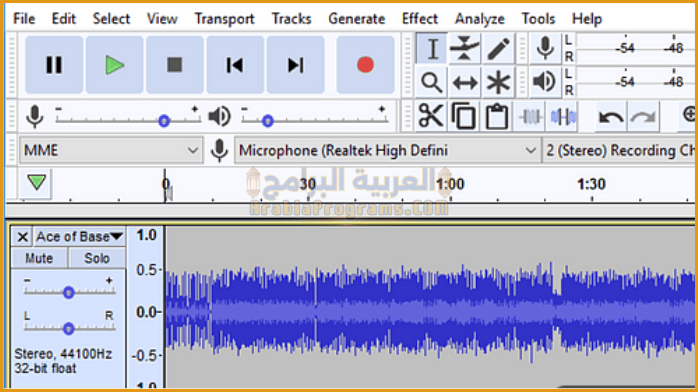Viewport: 698px width, 392px height.
Task: Open the Microphone recording device dropdown
Action: tap(387, 150)
